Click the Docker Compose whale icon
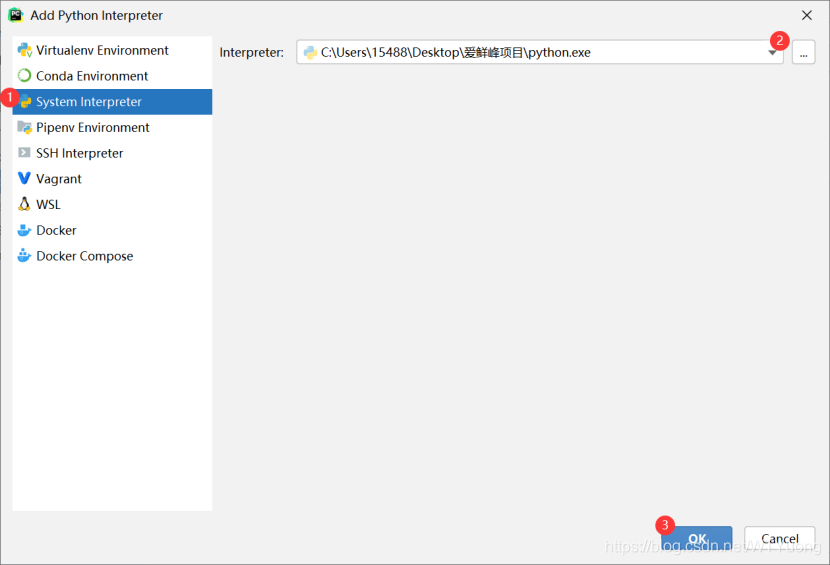 point(24,256)
